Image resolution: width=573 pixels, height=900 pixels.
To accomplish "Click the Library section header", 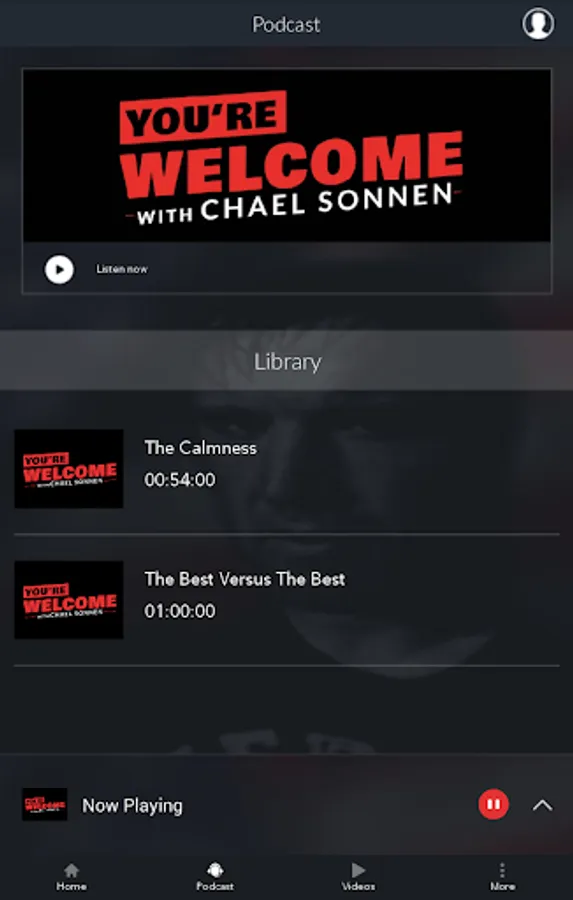I will [x=286, y=361].
